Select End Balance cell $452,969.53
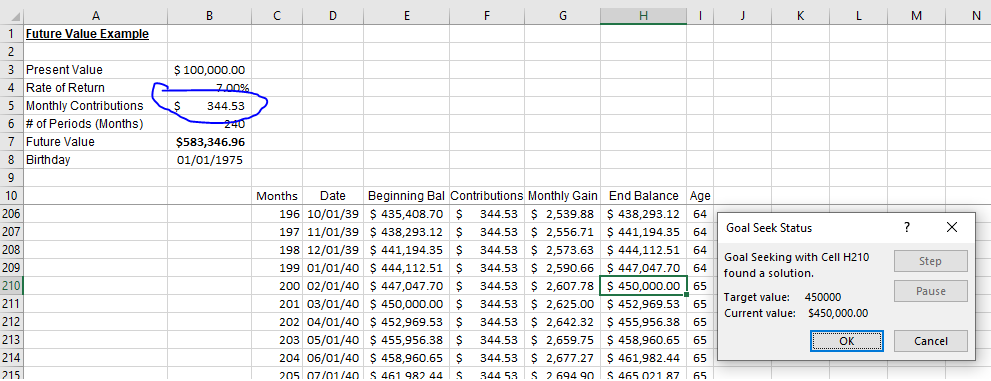 click(643, 304)
